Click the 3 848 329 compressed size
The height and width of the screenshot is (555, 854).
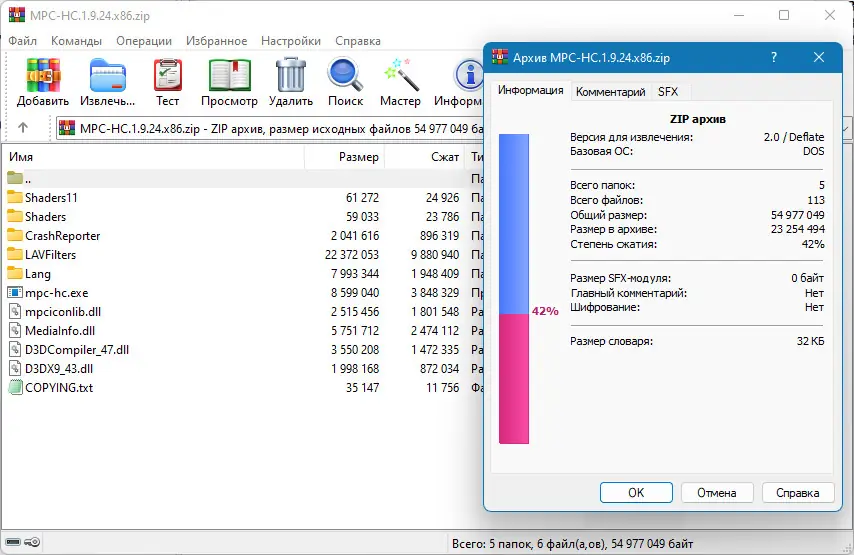(435, 293)
